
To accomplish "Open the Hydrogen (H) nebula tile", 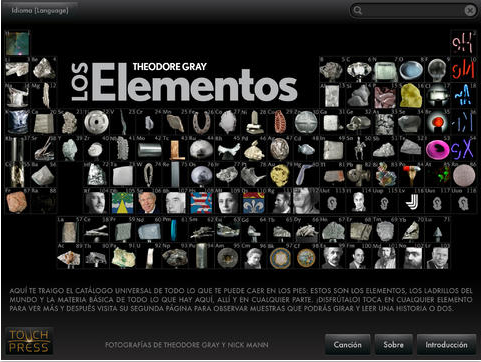I will [18, 43].
